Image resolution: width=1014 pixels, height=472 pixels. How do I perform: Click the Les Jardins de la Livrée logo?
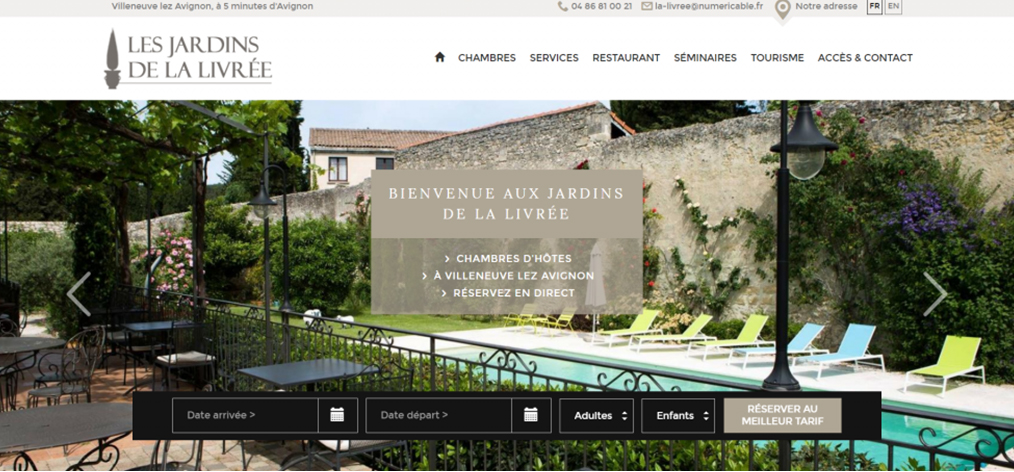coord(188,58)
